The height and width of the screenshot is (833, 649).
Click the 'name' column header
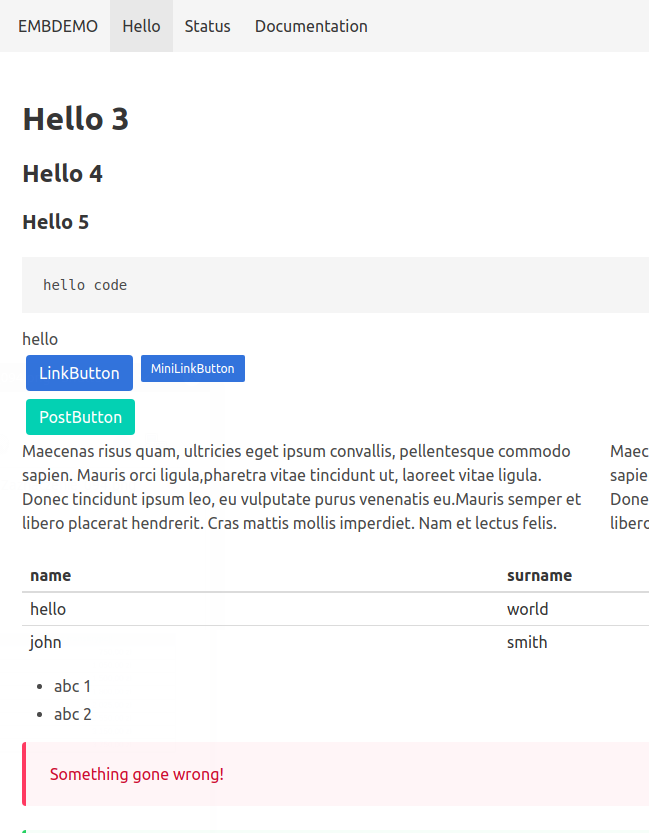tap(51, 575)
